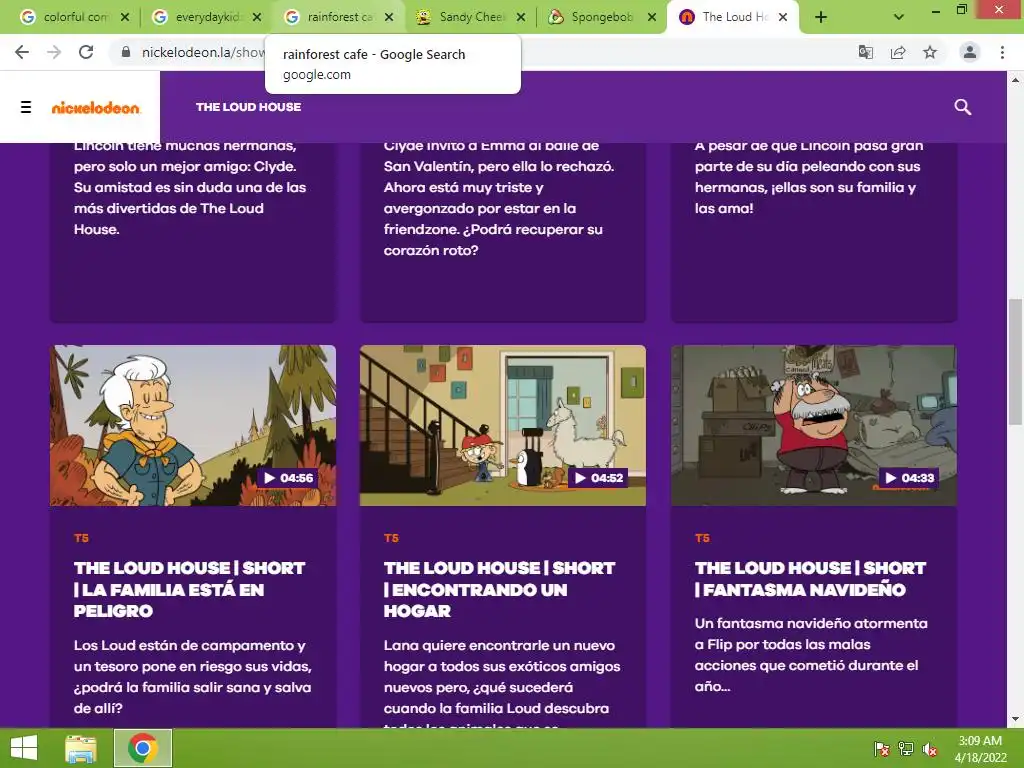Reload the page with the refresh icon

pyautogui.click(x=86, y=52)
